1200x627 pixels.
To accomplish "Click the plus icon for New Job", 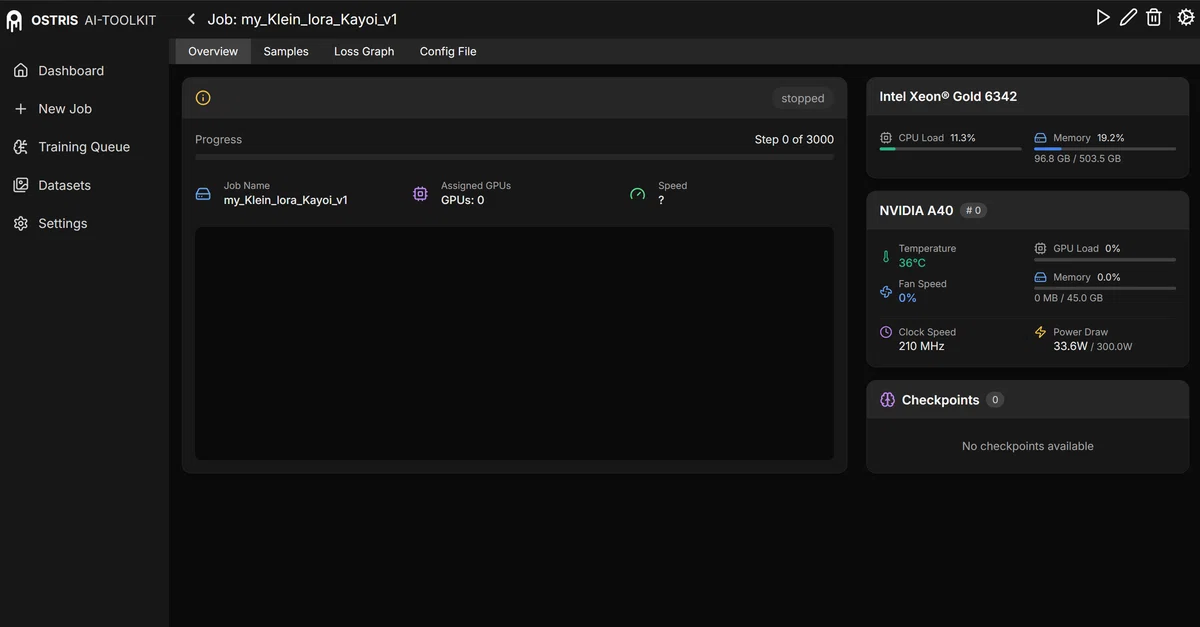I will 21,109.
